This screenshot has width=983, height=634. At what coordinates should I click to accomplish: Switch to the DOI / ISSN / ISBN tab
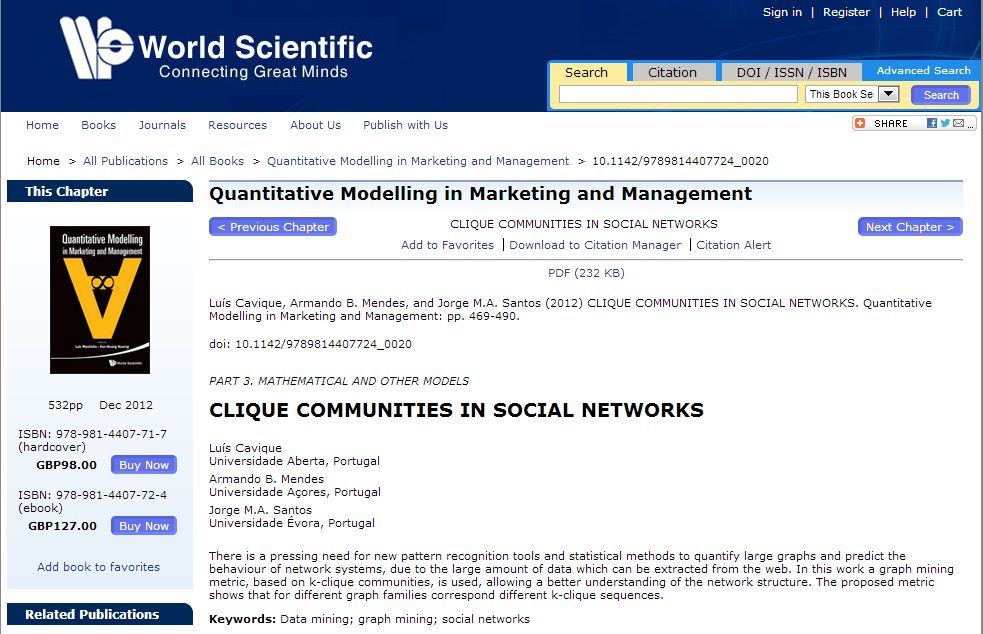(x=791, y=72)
